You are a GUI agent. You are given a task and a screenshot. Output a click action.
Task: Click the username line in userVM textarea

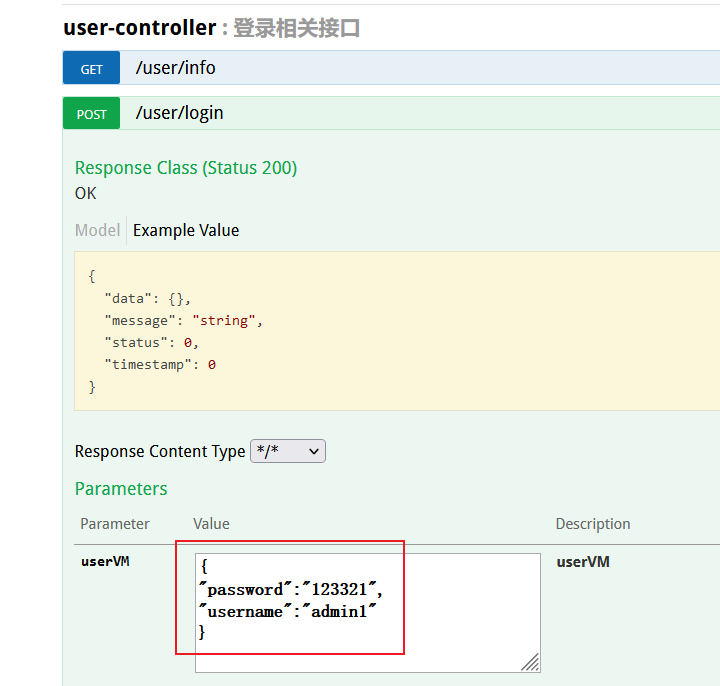pyautogui.click(x=288, y=611)
